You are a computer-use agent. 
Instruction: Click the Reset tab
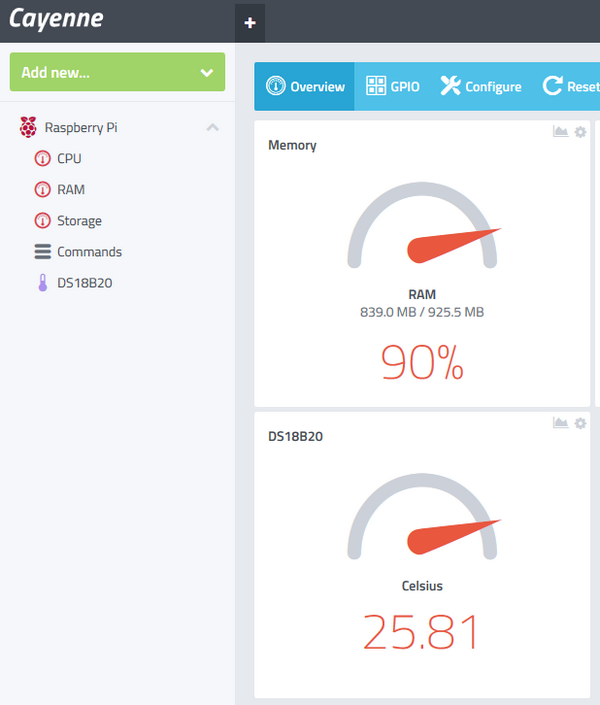(570, 86)
